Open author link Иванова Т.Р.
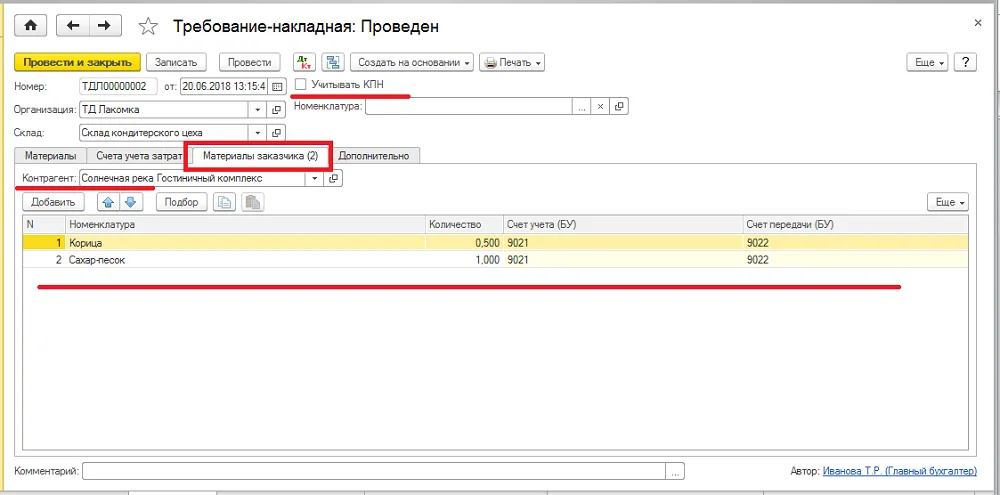This screenshot has height=495, width=1000. pyautogui.click(x=899, y=471)
